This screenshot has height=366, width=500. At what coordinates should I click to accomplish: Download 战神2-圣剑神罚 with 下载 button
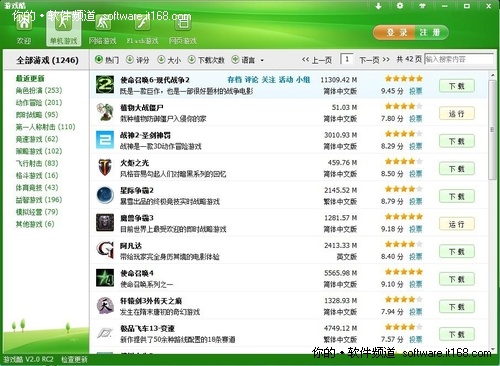pyautogui.click(x=457, y=141)
